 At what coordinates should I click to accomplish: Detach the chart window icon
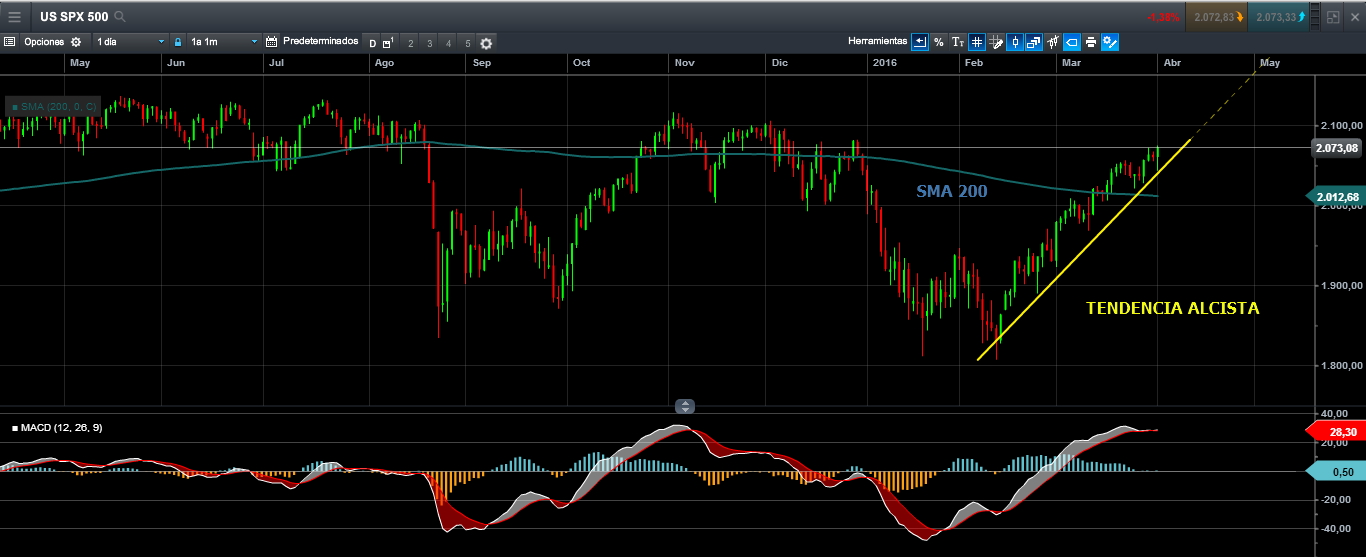point(1332,17)
